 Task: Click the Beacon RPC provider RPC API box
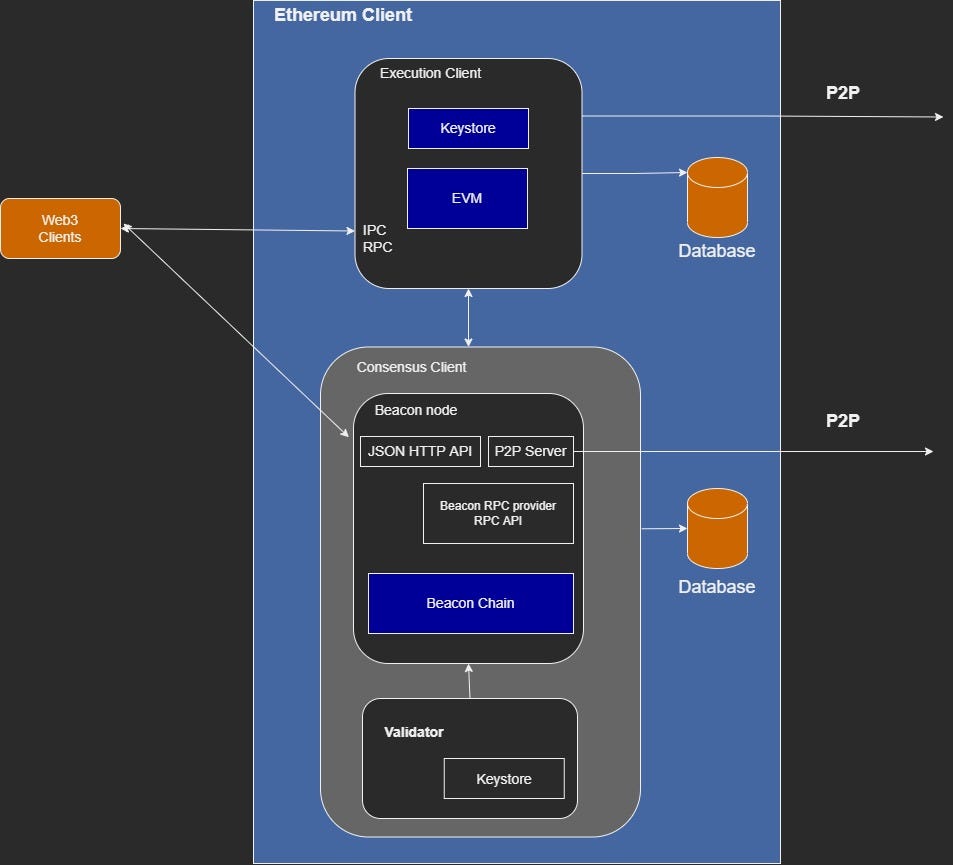(x=498, y=513)
